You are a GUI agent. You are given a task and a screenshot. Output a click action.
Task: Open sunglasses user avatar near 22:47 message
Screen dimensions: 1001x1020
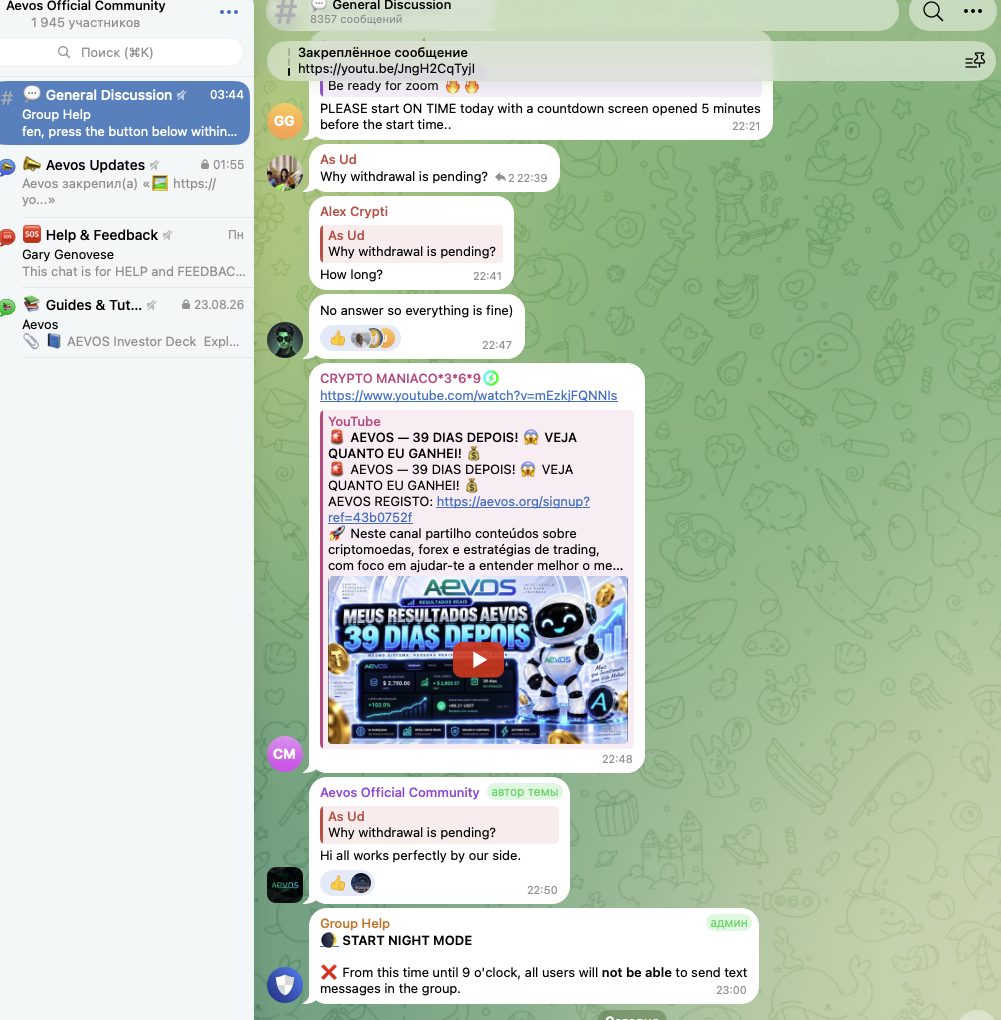[284, 340]
